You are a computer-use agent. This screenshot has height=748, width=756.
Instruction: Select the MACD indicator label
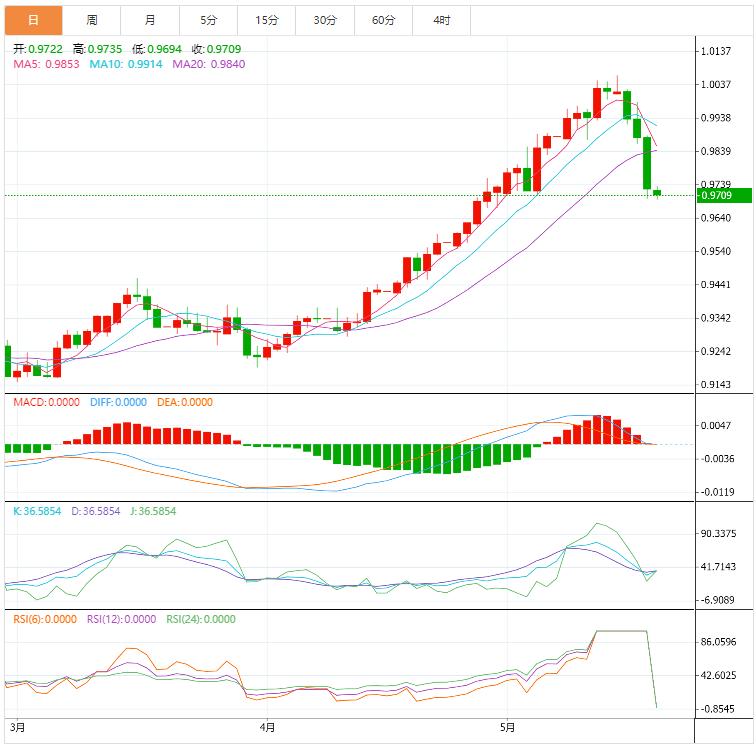[x=46, y=402]
